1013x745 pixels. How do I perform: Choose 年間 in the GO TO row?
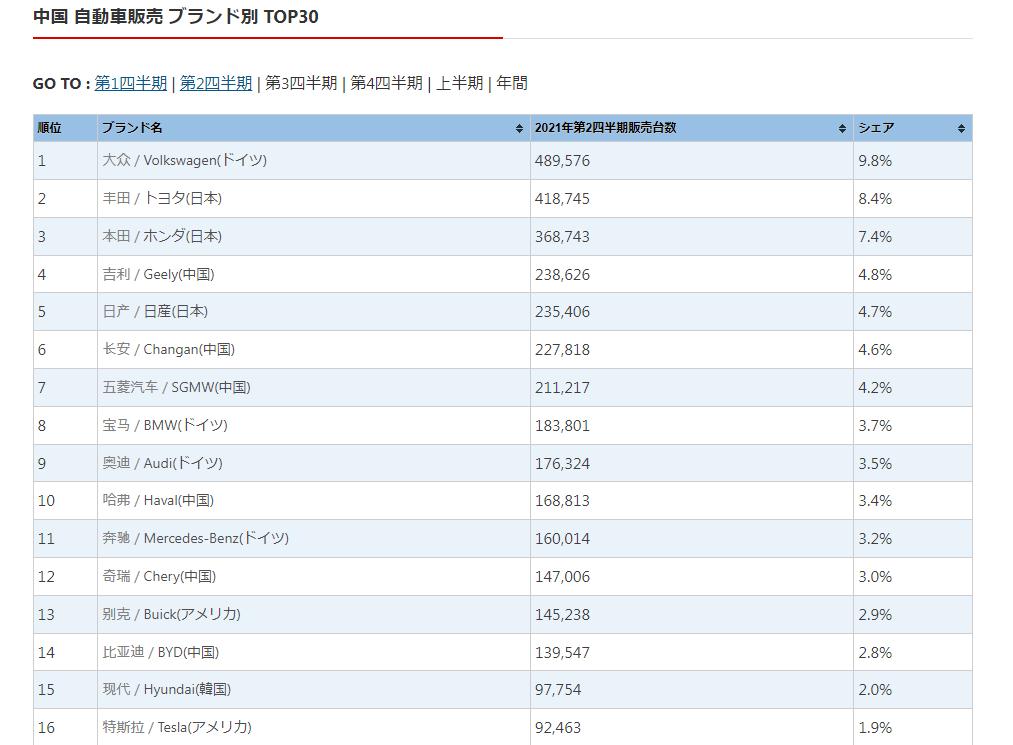tap(512, 83)
